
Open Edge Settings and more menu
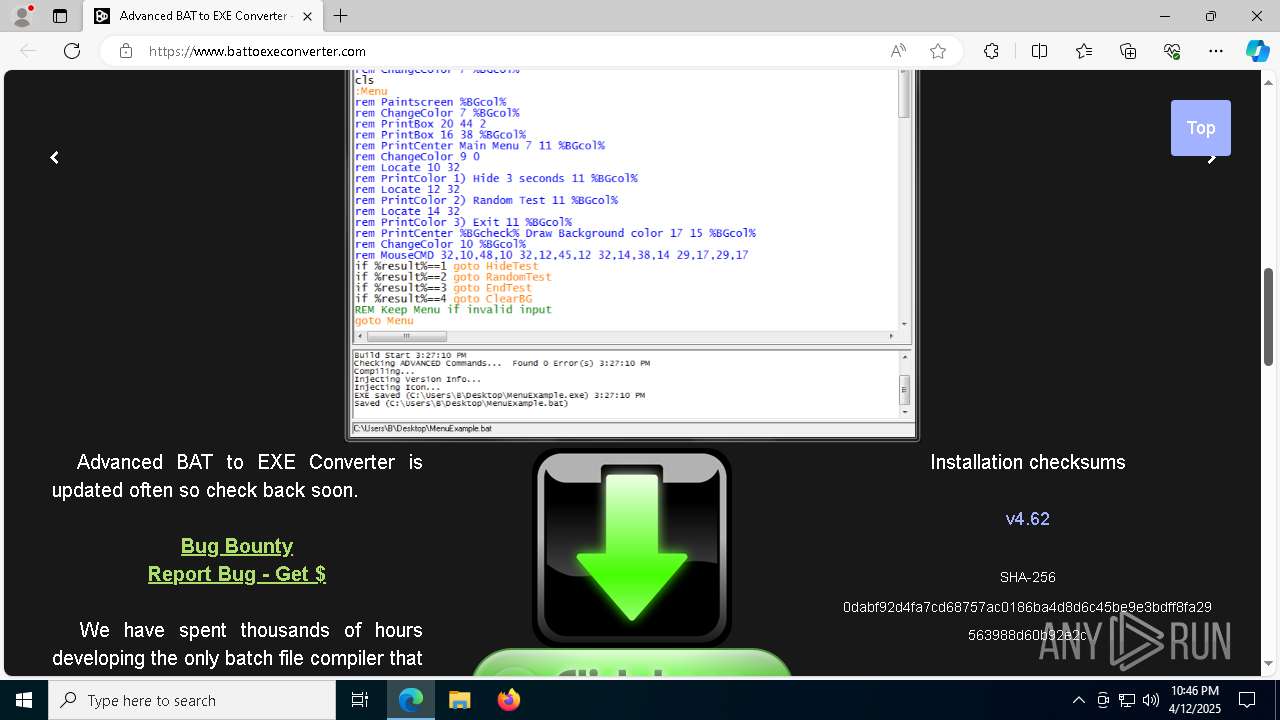[x=1216, y=51]
